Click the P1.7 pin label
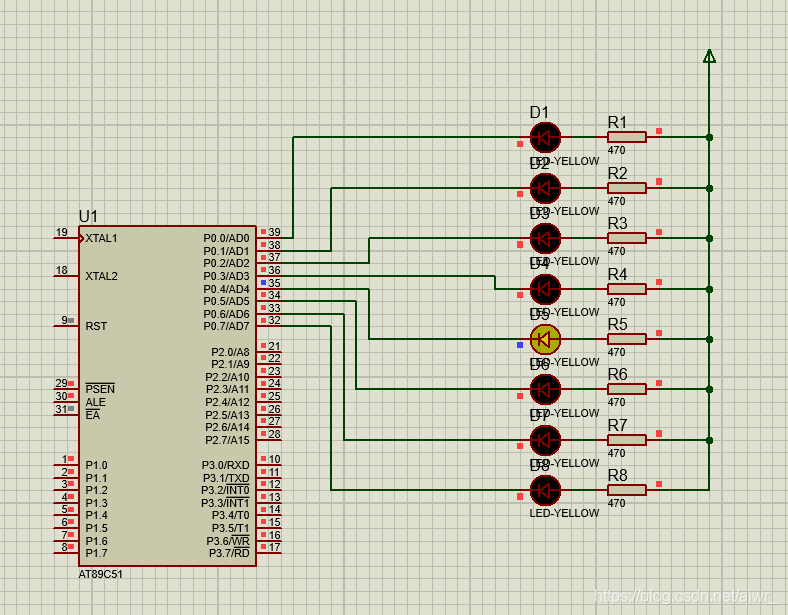 [96, 553]
